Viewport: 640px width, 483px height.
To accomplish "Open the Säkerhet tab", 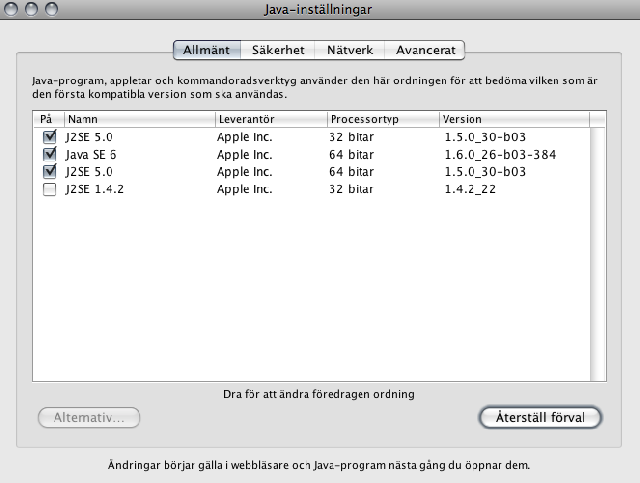I will pos(278,50).
